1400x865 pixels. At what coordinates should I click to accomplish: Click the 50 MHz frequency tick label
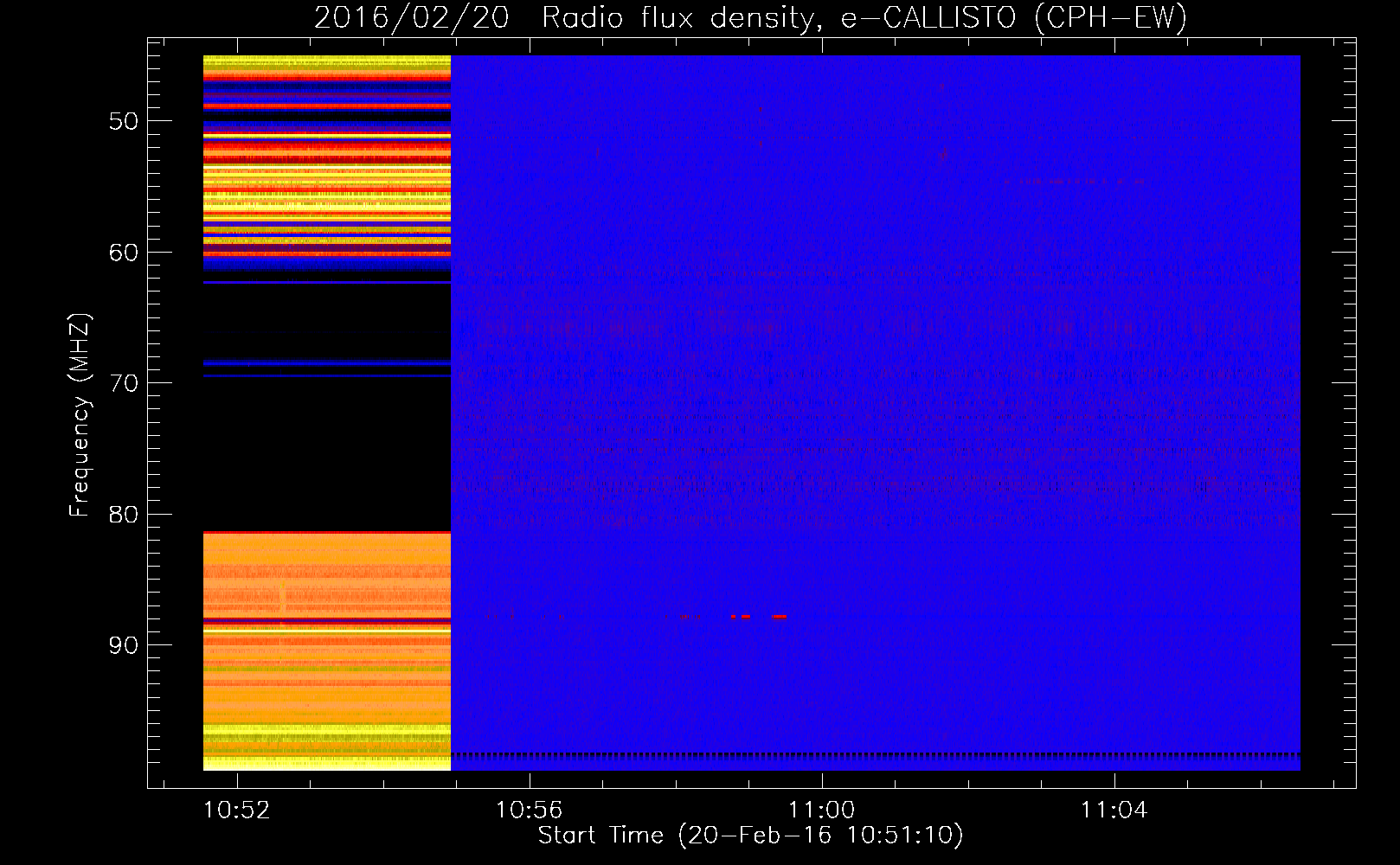pyautogui.click(x=124, y=121)
